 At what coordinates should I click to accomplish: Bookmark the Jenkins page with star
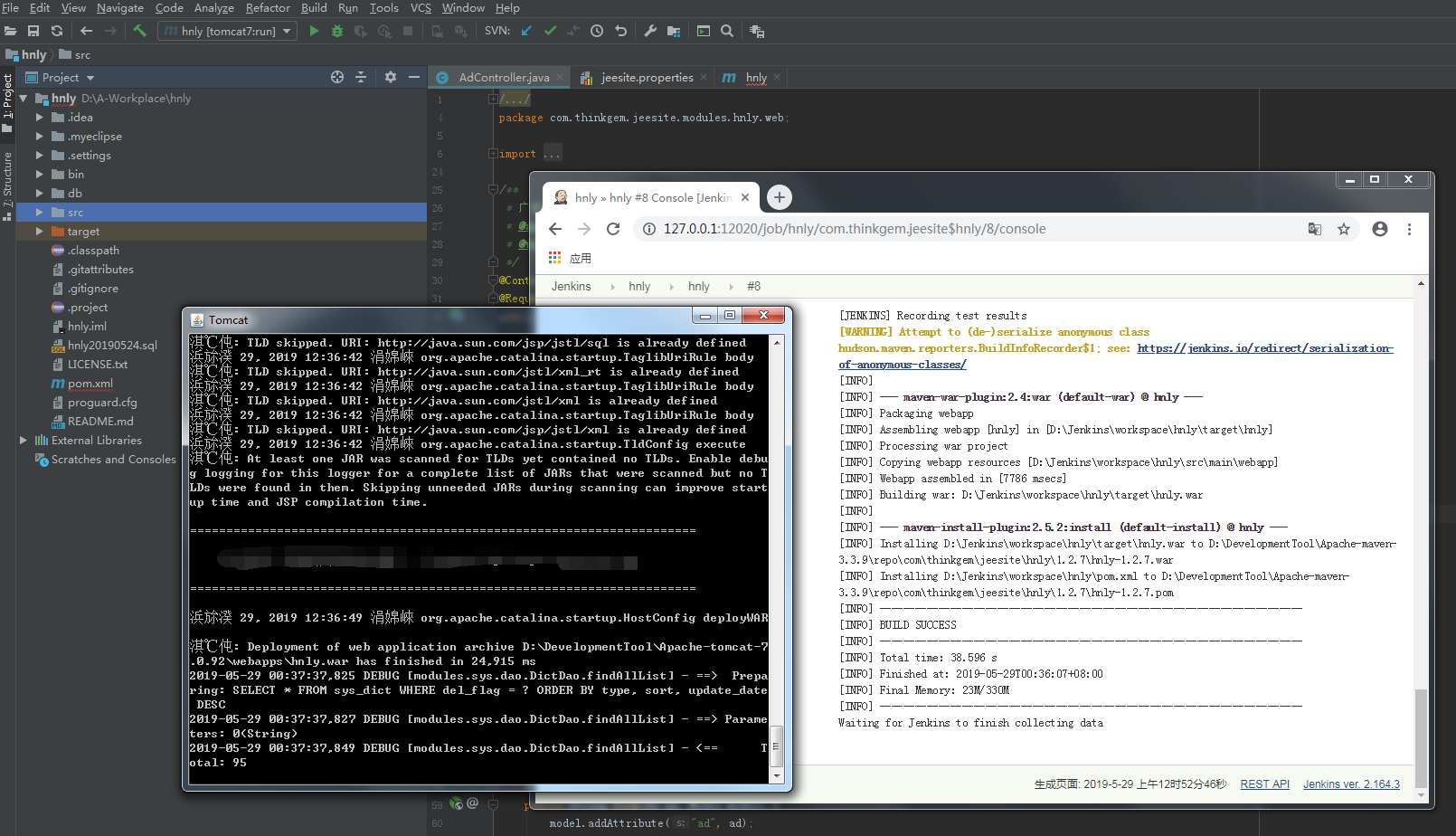1344,229
